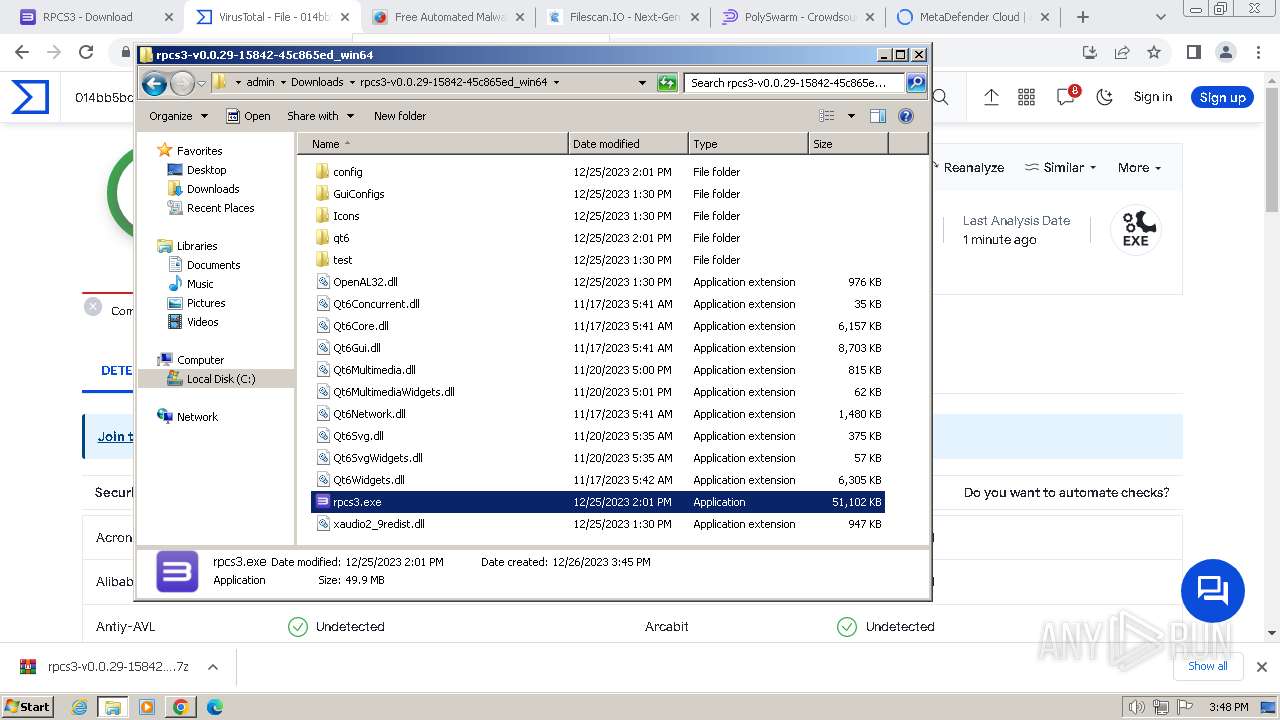Select Qt6Concurrent.dll in the file list
The image size is (1280, 720).
(376, 304)
